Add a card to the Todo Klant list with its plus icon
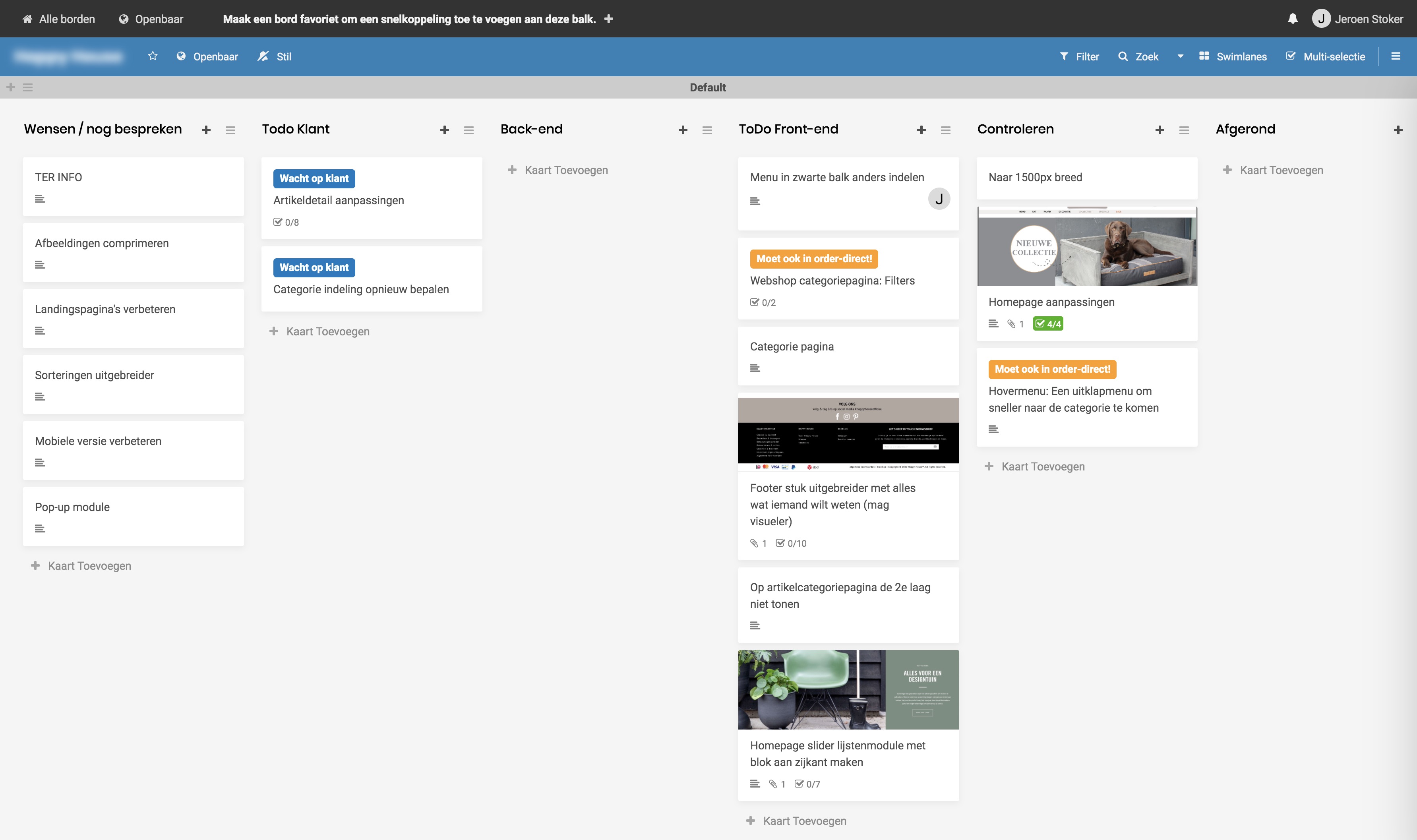This screenshot has height=840, width=1417. click(x=444, y=130)
